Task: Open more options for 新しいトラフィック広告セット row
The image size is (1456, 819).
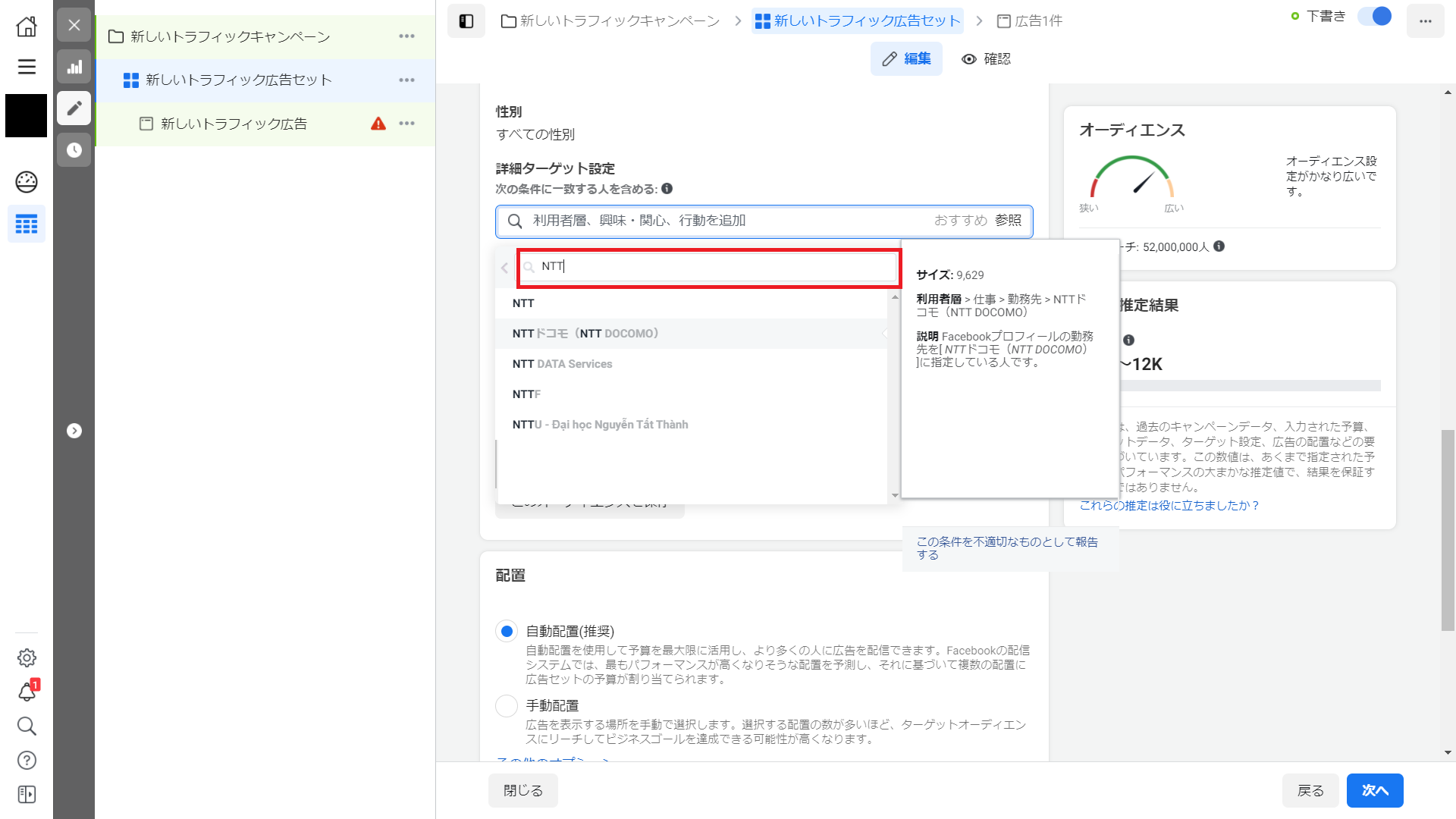Action: (407, 80)
